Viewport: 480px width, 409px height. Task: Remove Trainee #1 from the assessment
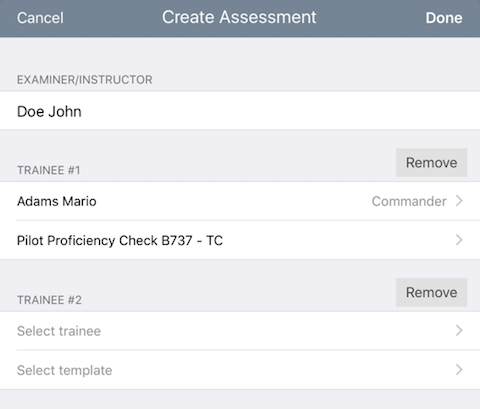click(x=431, y=163)
